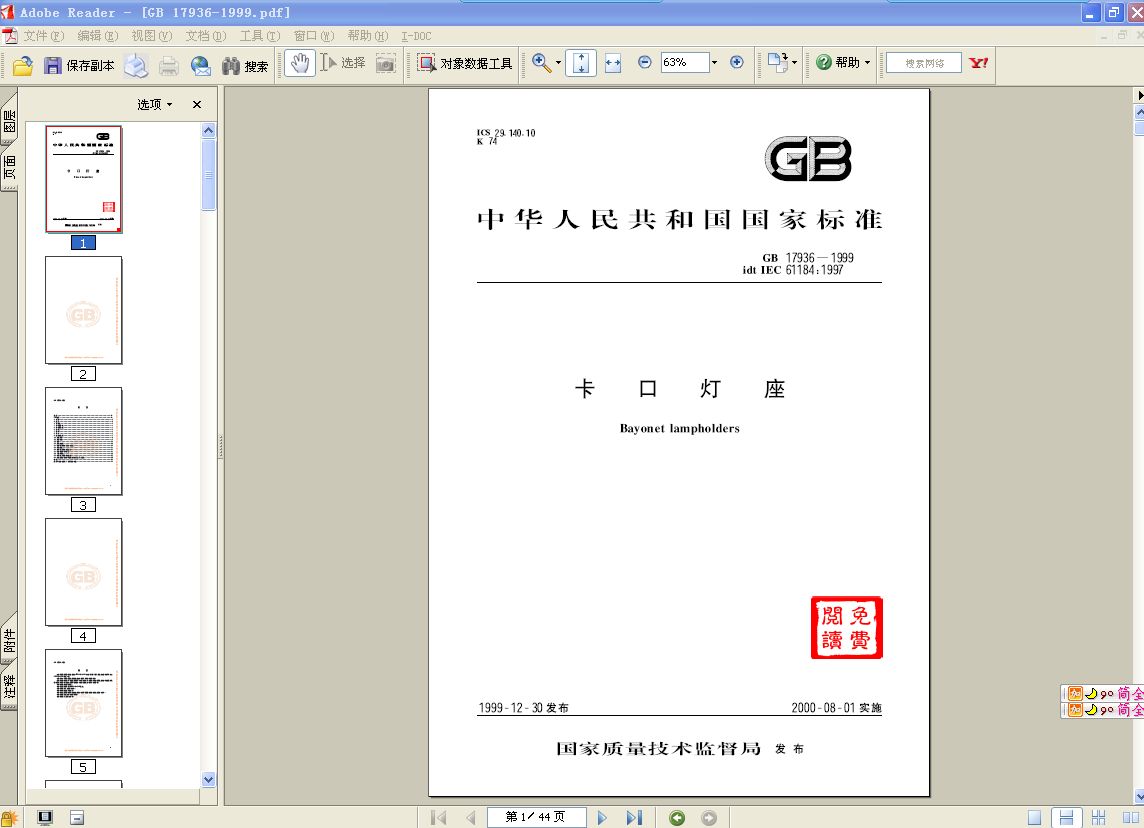Click the page number field 第 1 / 44 页

536,817
